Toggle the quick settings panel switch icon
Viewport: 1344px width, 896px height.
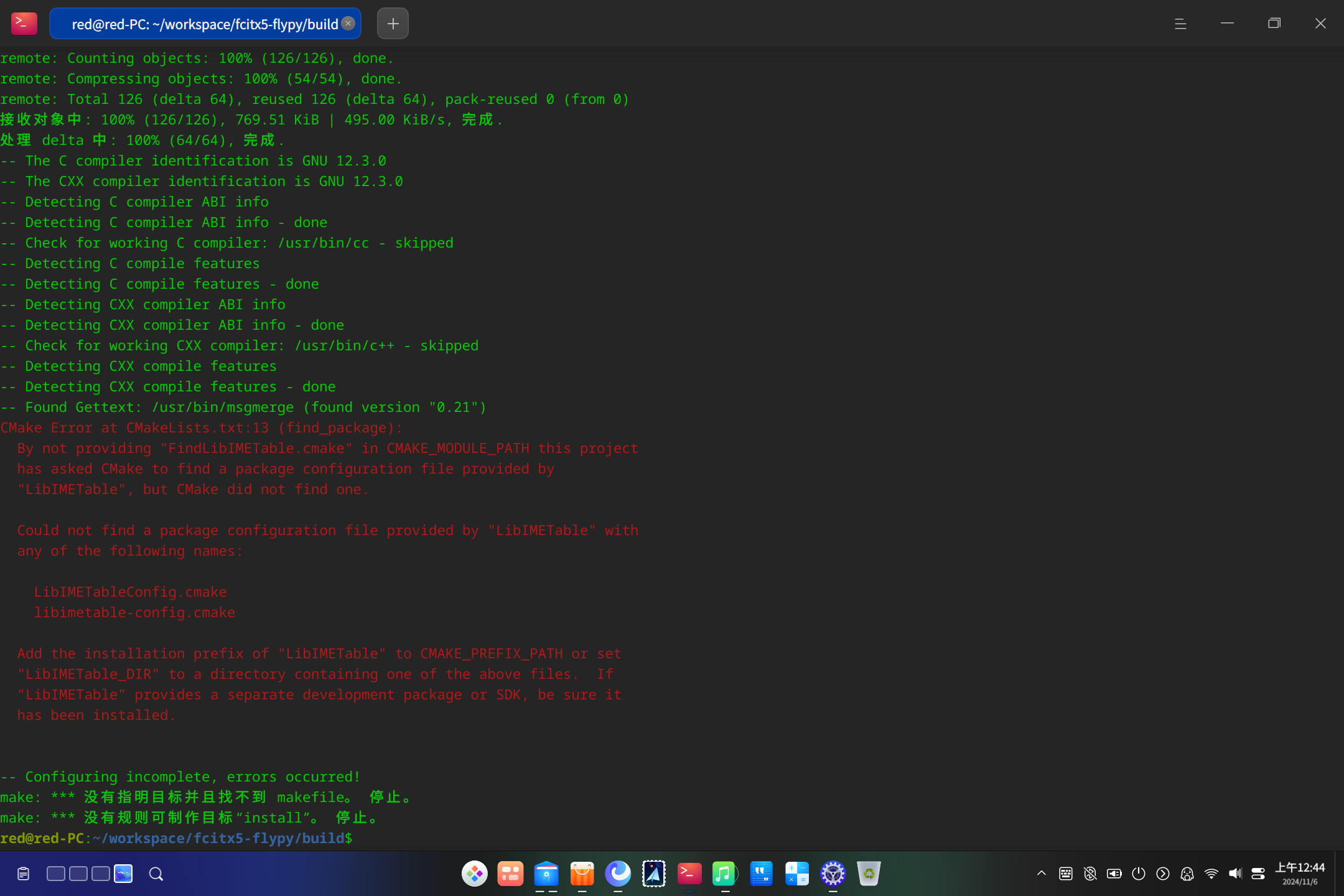point(1258,874)
